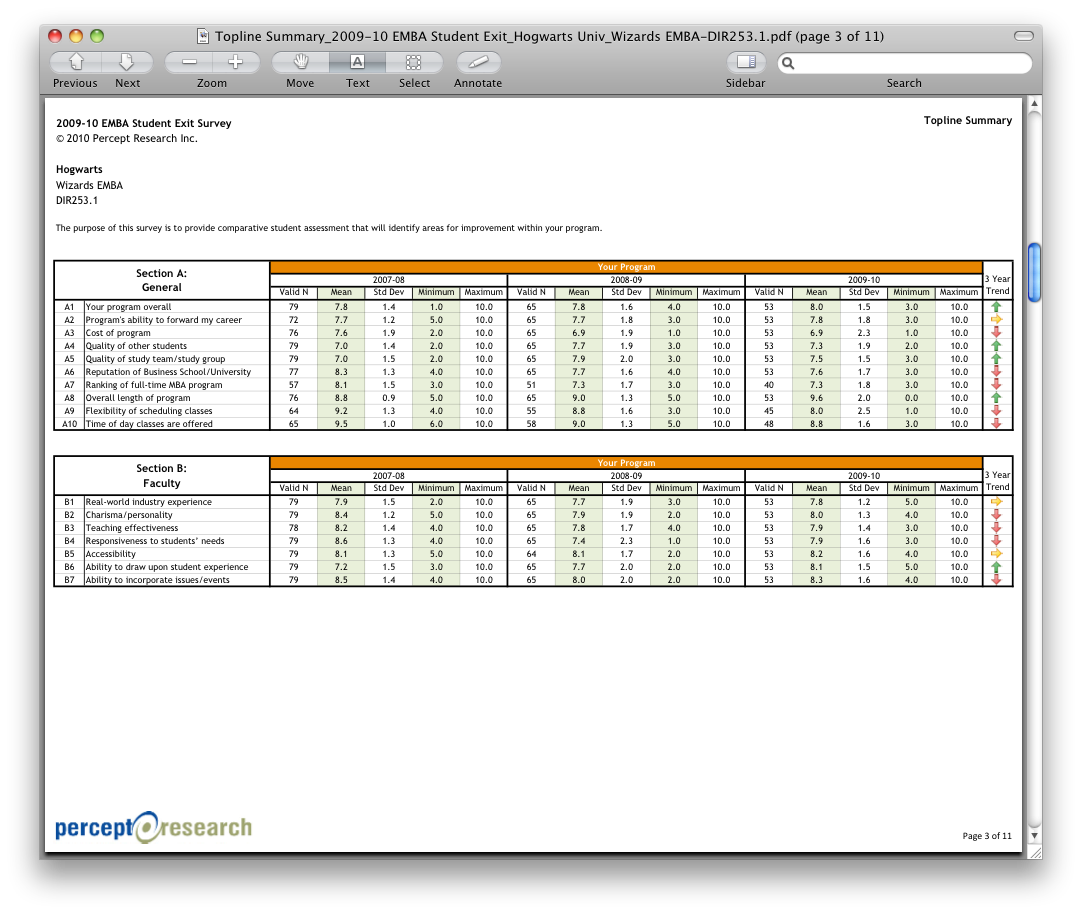Click the Percept Research logo
This screenshot has height=914, width=1082.
154,827
